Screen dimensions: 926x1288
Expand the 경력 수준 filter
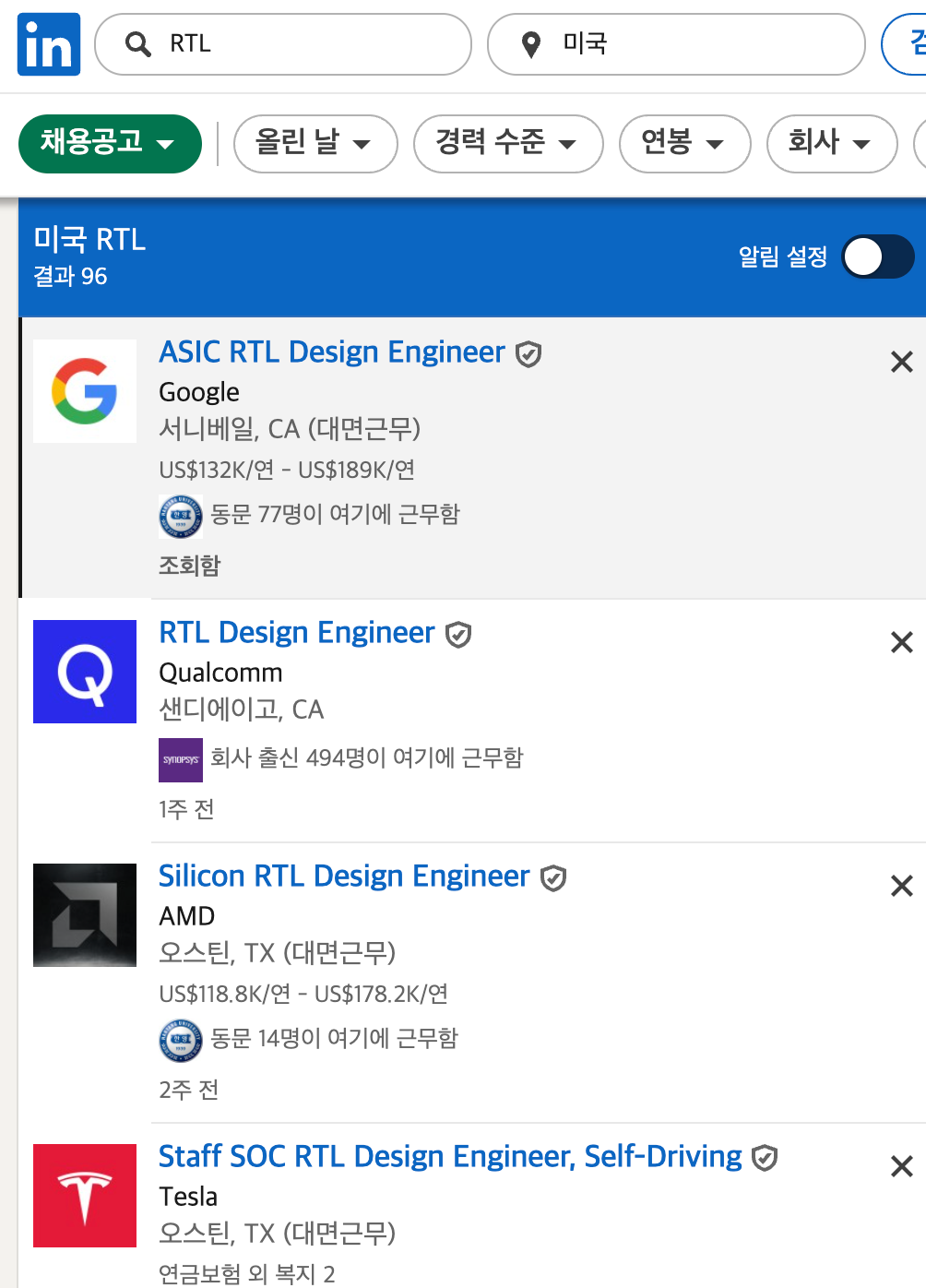coord(507,144)
